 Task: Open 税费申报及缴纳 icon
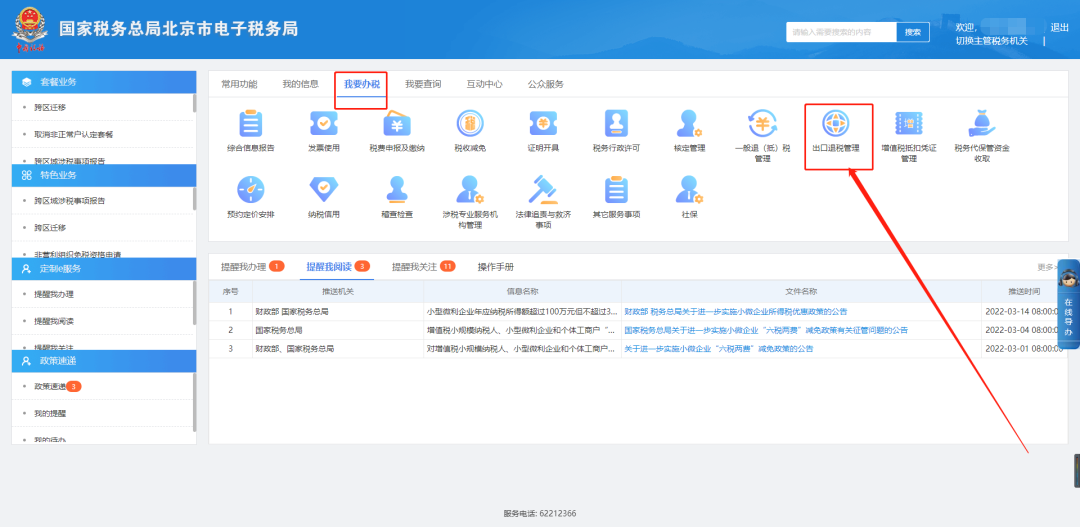tap(397, 124)
